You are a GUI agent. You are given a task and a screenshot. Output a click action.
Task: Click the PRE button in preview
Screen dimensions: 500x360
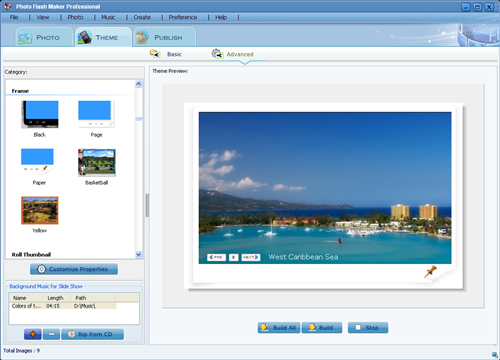tap(216, 257)
